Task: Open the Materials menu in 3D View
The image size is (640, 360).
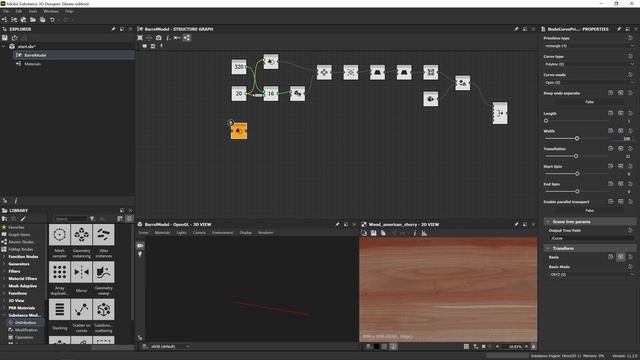Action: (x=162, y=233)
